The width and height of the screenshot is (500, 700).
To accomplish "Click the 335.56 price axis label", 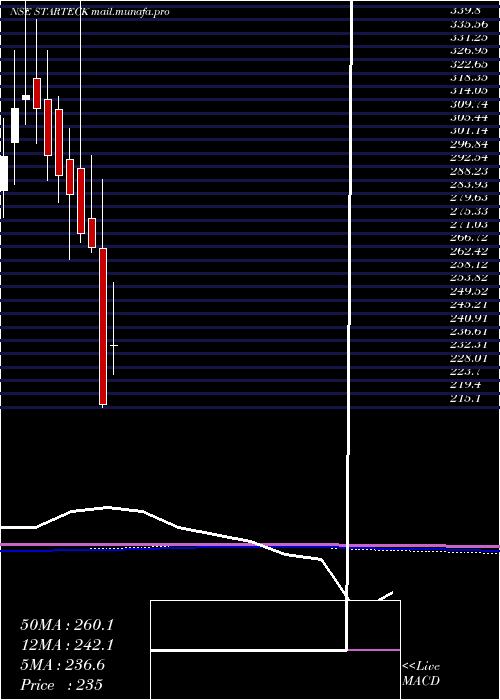I will (x=469, y=24).
